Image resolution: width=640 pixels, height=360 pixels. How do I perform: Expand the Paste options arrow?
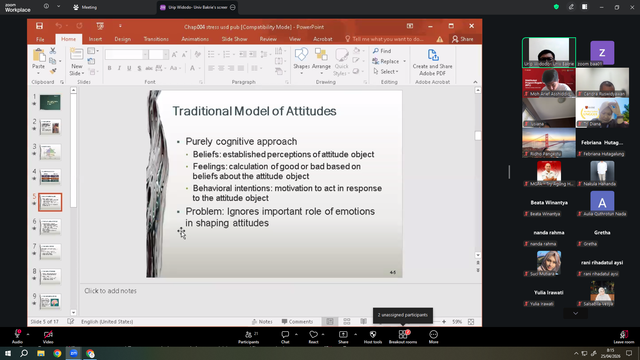tap(39, 73)
